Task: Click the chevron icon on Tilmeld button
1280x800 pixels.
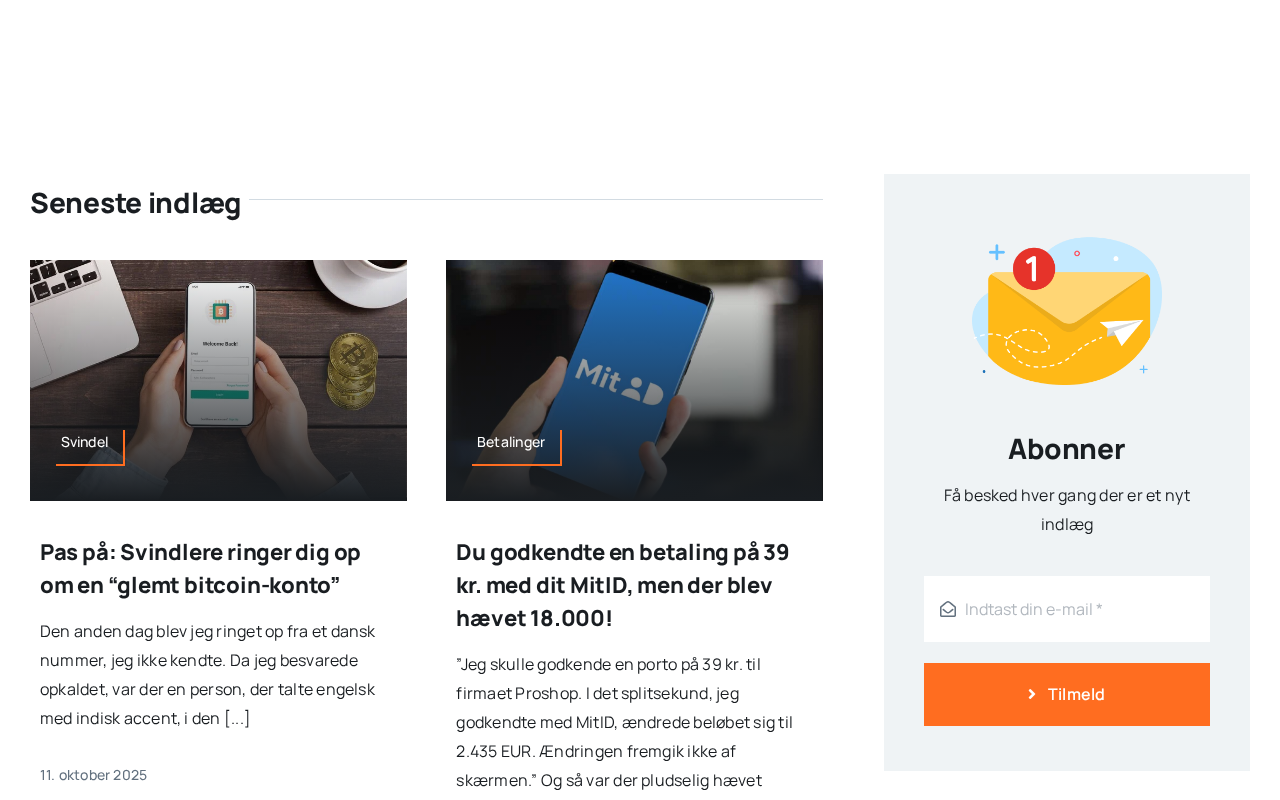Action: pos(1032,694)
